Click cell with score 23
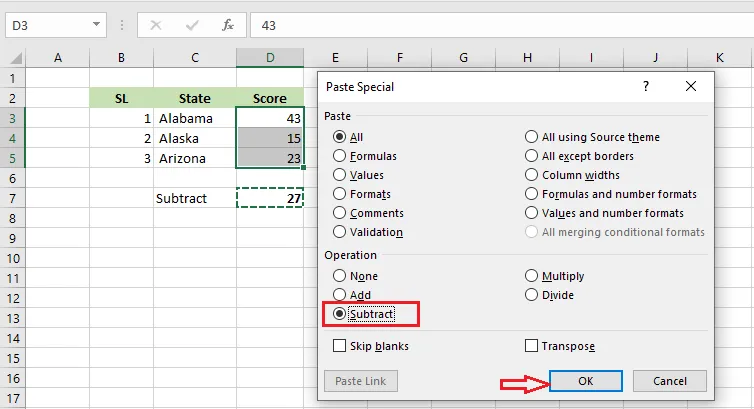This screenshot has height=409, width=754. (x=270, y=159)
